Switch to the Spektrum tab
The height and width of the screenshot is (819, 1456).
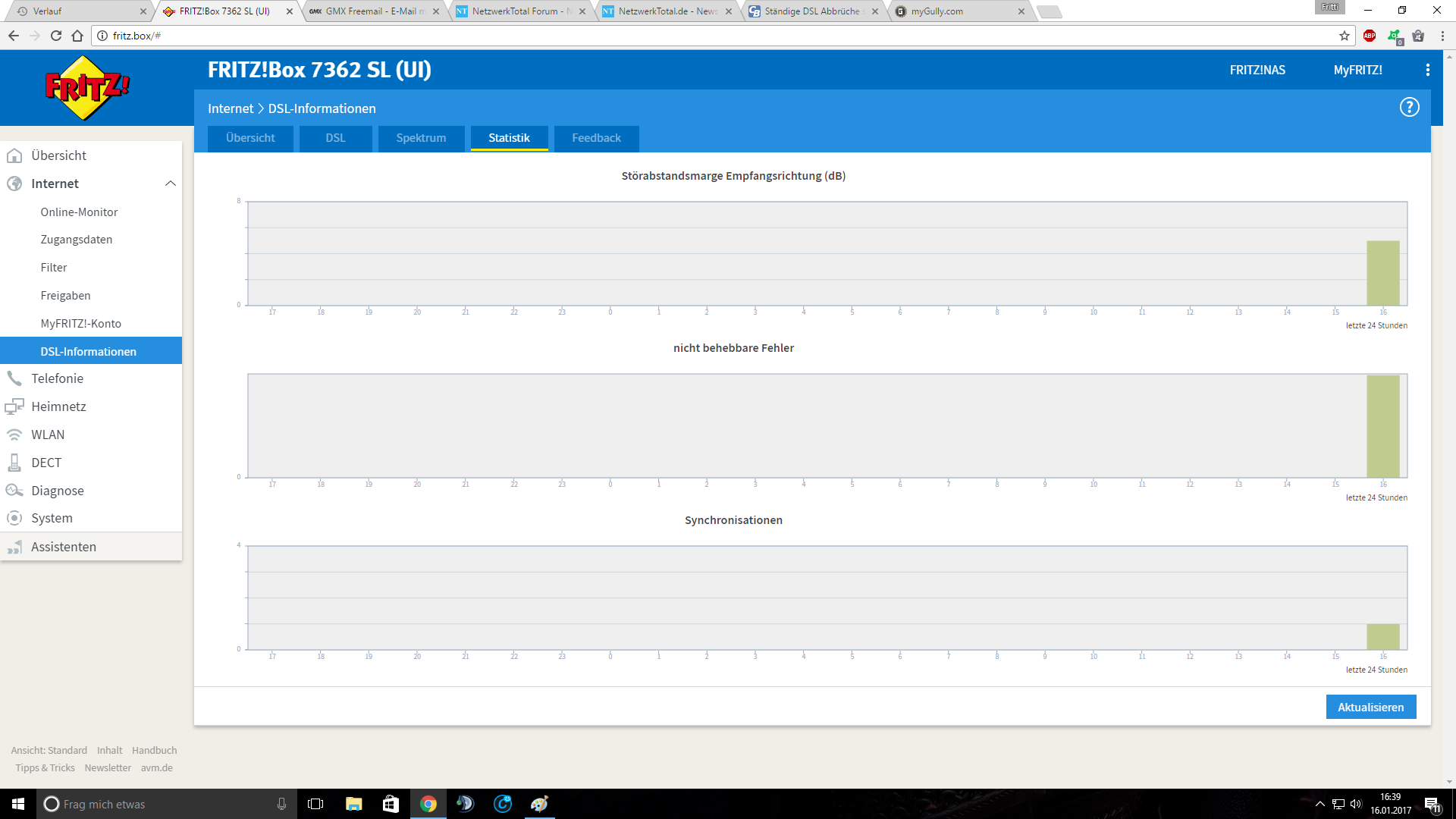[421, 138]
